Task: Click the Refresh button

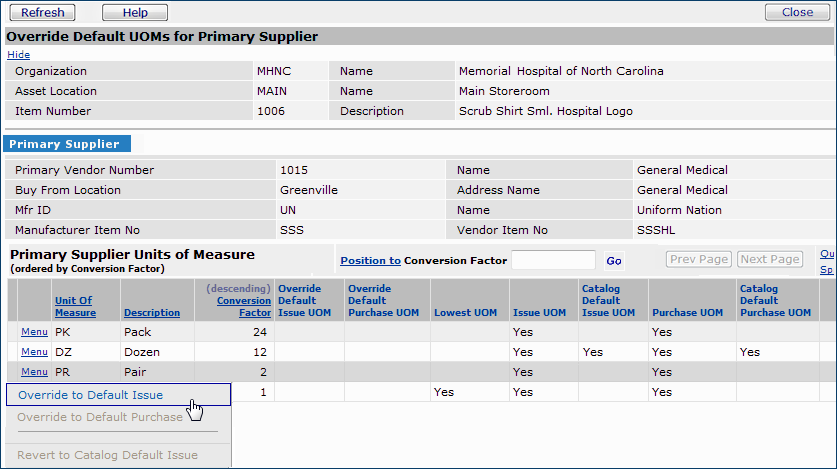Action: tap(43, 13)
